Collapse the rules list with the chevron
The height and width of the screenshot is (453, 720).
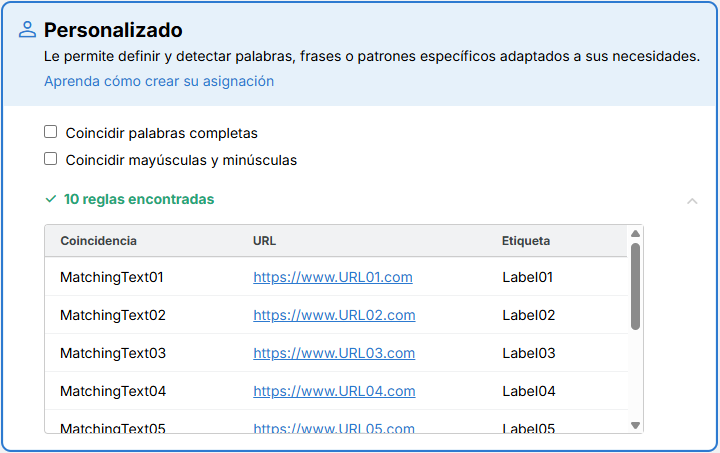click(692, 201)
